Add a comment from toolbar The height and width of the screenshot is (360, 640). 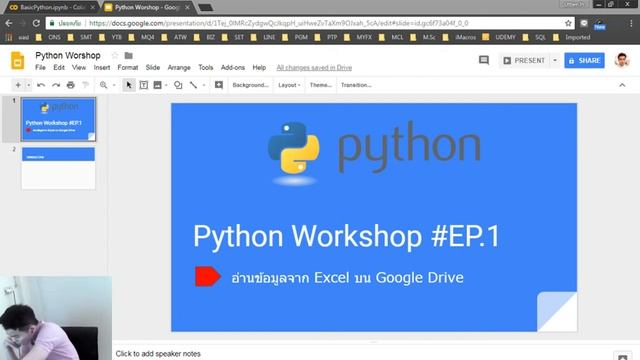tap(219, 85)
